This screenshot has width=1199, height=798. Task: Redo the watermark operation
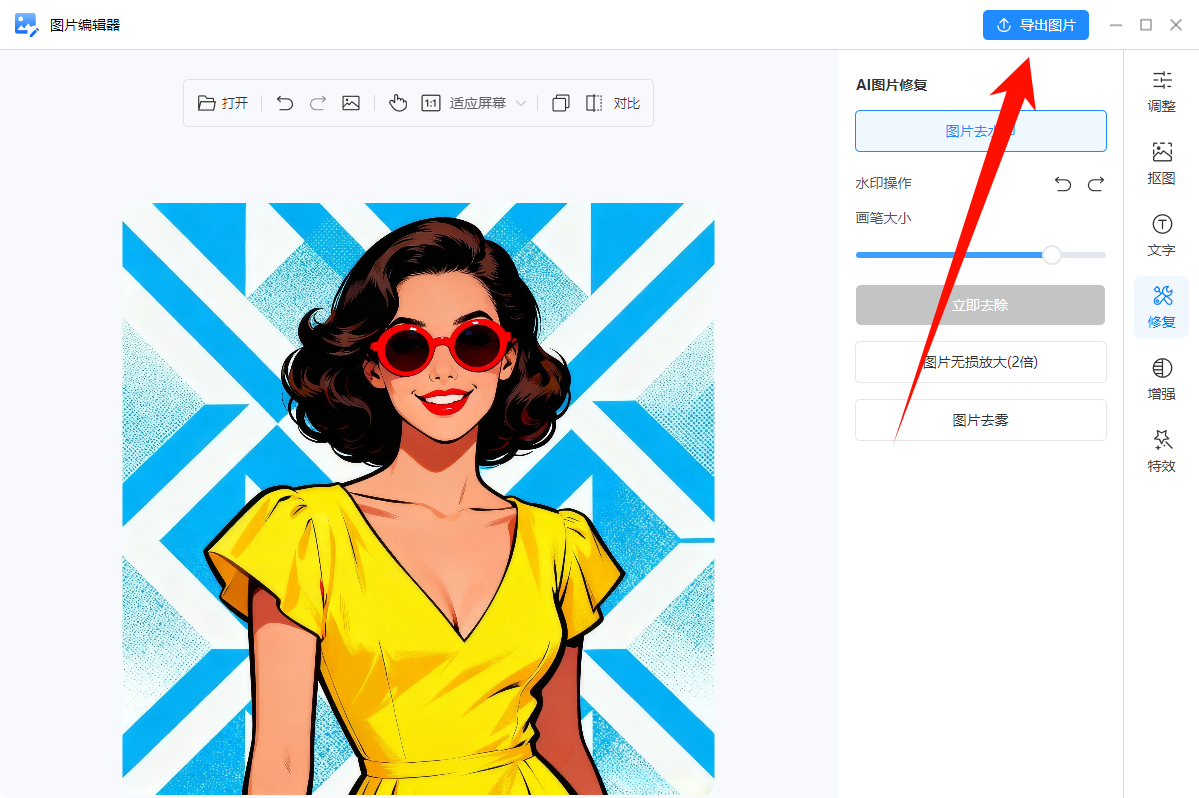[x=1096, y=184]
